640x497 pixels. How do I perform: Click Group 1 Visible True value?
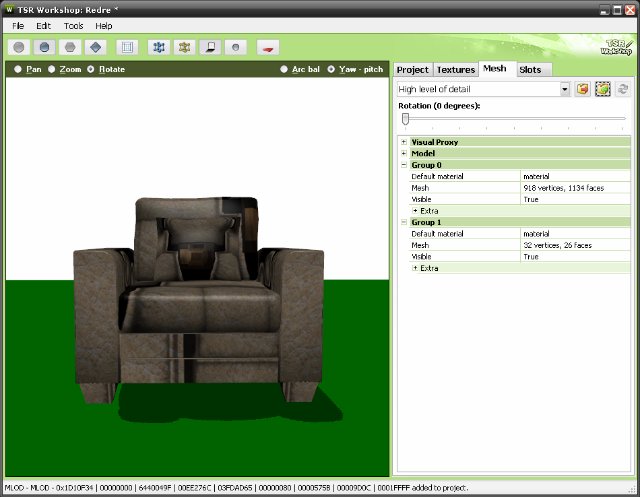coord(576,257)
